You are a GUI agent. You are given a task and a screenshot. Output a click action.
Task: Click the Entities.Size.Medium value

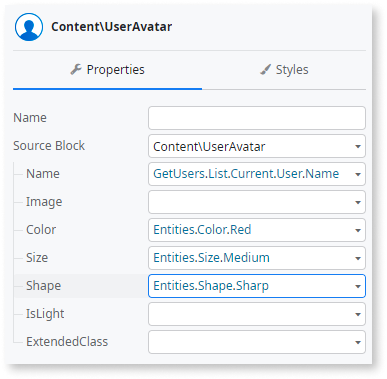211,258
